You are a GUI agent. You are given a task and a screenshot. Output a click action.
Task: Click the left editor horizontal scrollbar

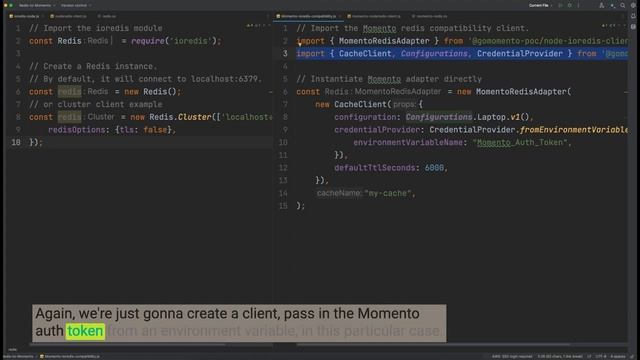pyautogui.click(x=127, y=344)
